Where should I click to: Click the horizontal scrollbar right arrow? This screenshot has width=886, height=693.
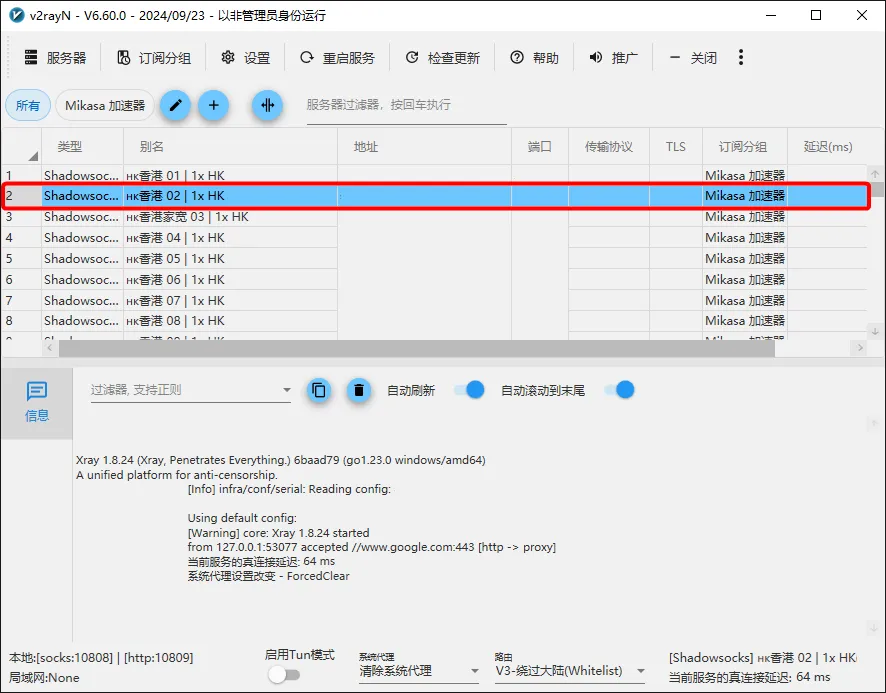(860, 348)
